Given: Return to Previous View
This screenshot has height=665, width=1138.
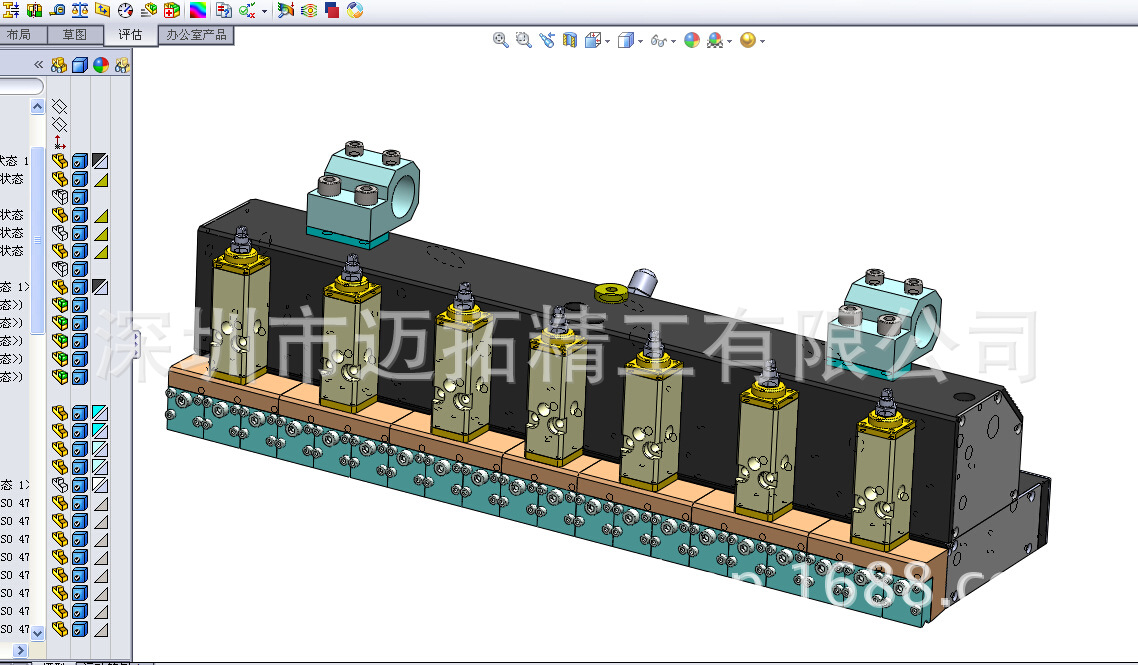Looking at the screenshot, I should click(547, 40).
